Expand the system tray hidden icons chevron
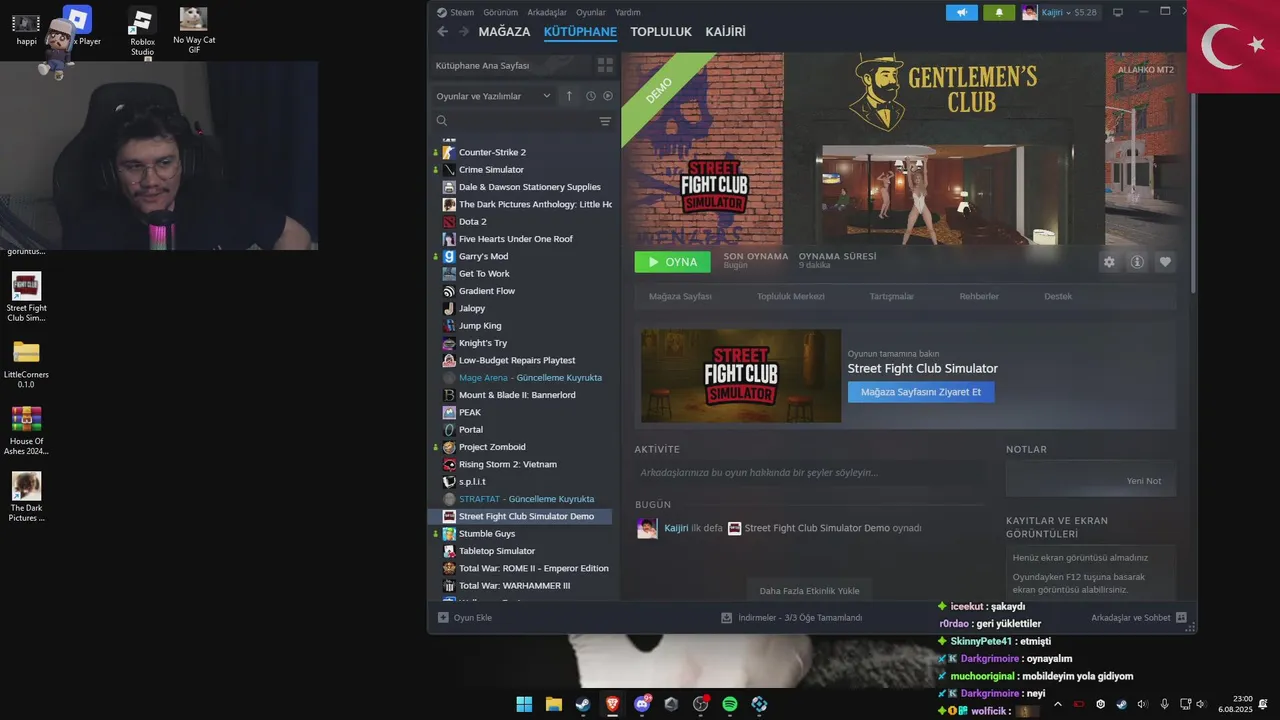This screenshot has height=720, width=1280. point(1058,704)
